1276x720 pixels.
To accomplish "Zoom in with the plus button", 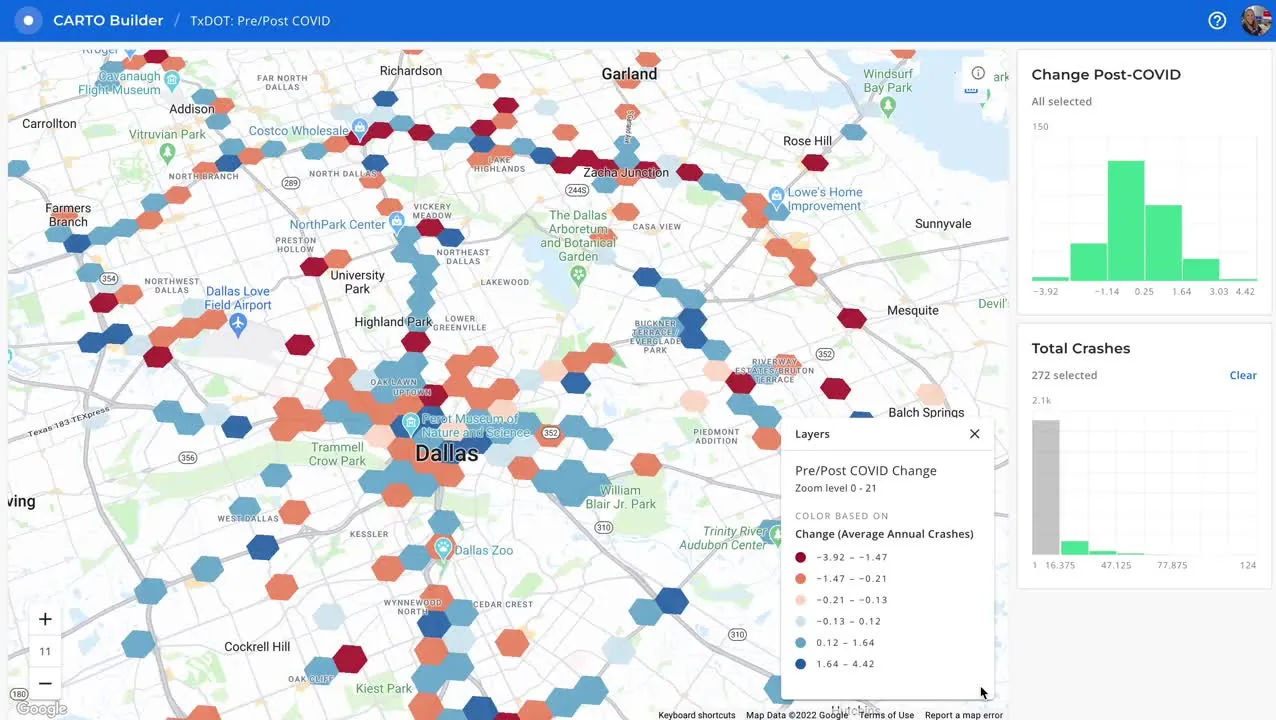I will click(45, 619).
